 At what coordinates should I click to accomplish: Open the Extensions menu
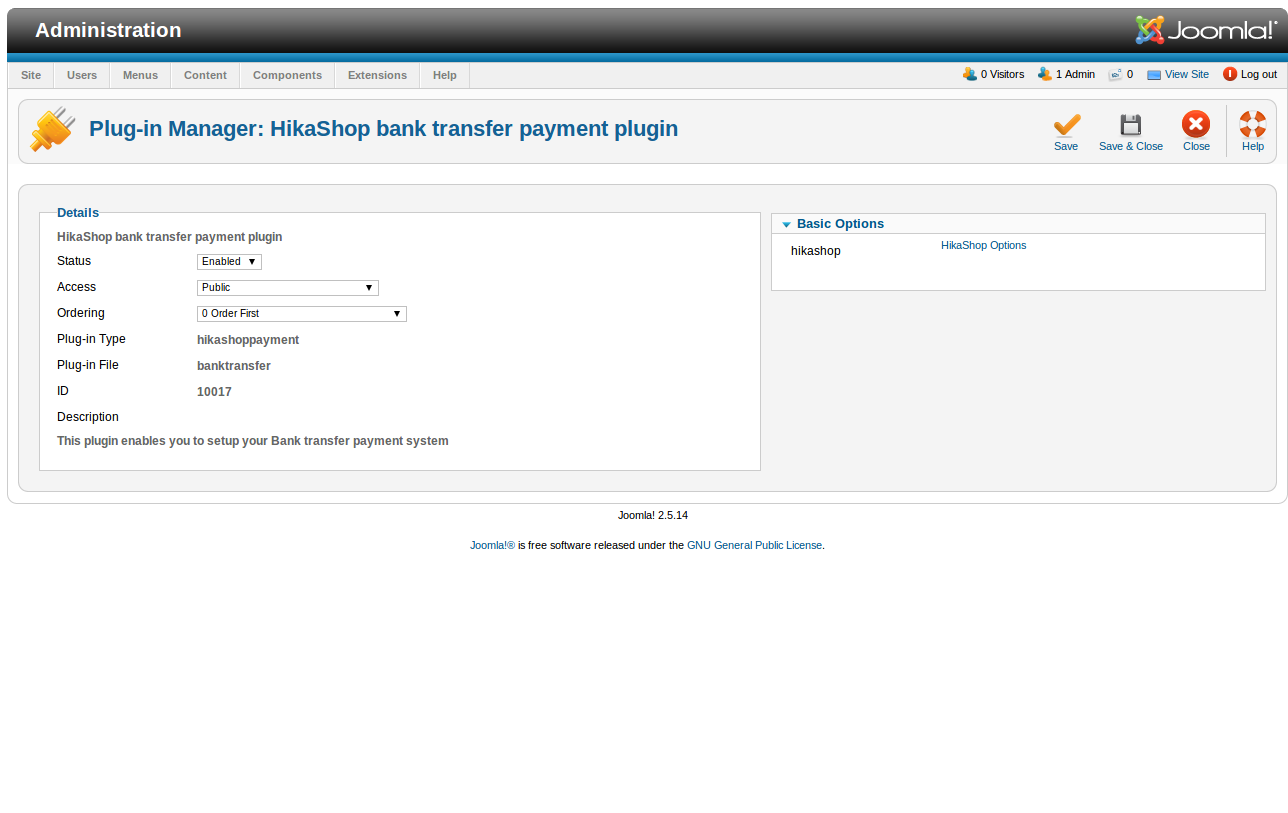pyautogui.click(x=377, y=75)
